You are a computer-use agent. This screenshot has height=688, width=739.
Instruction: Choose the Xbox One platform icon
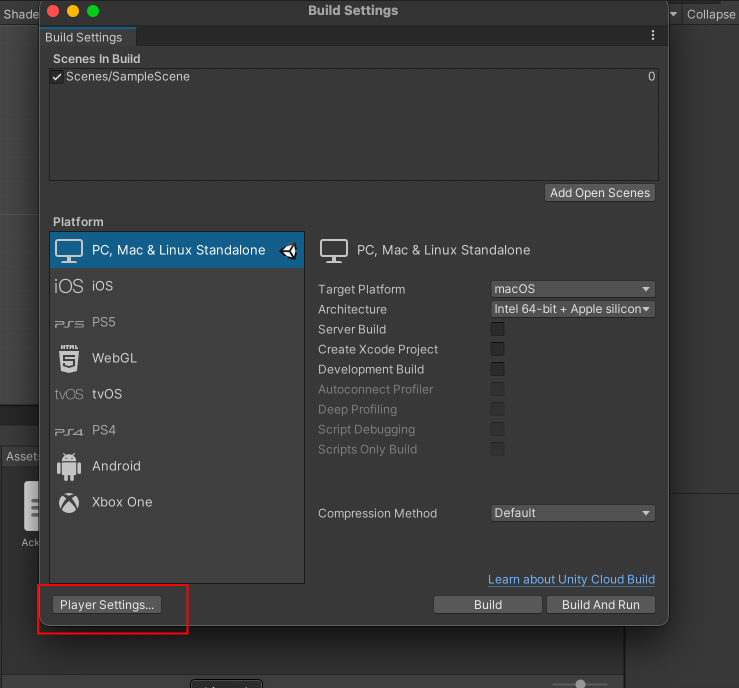tap(69, 502)
